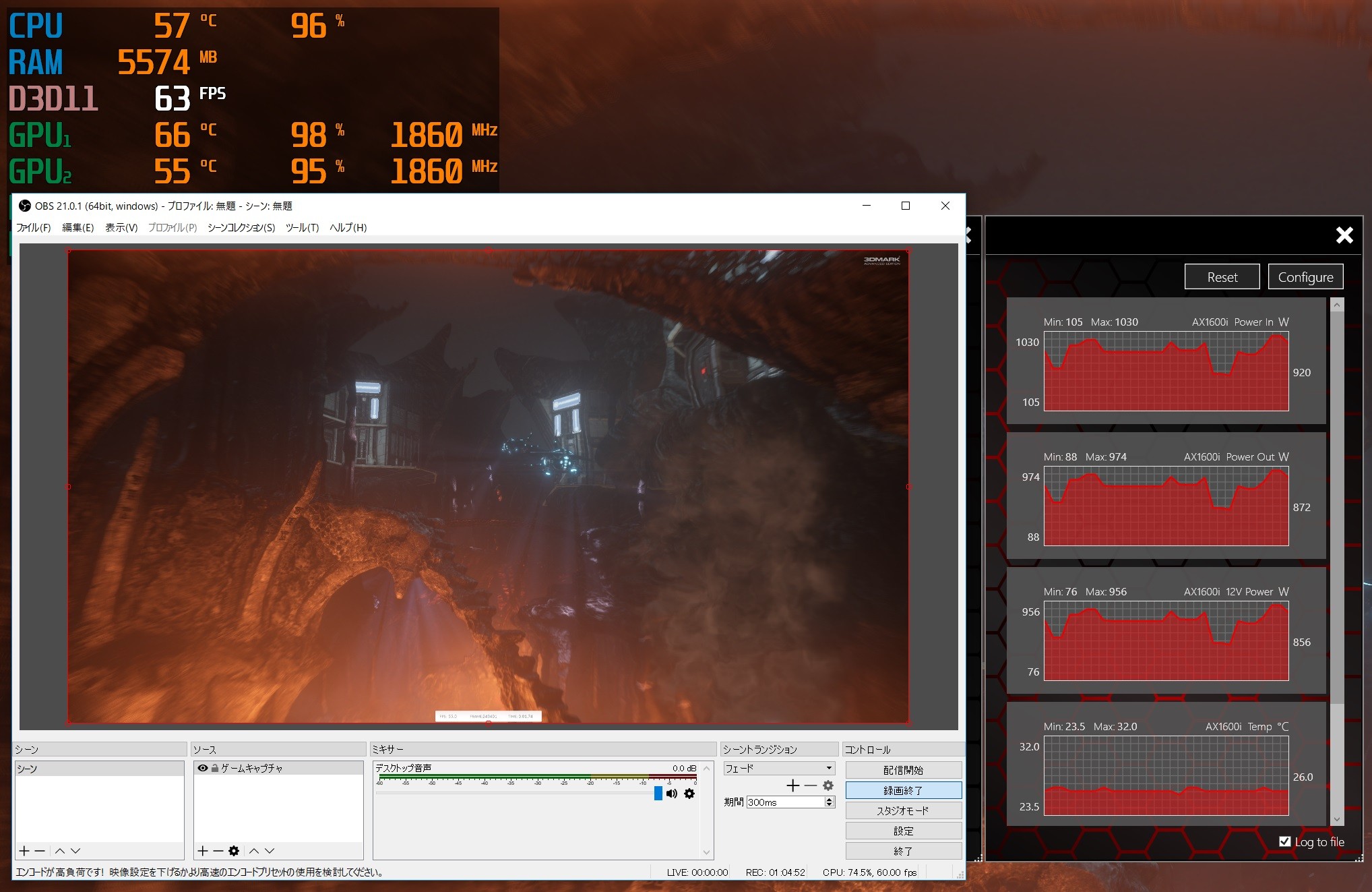Click the 期間 300ms duration input field
Screen dimensions: 1372x892
[x=785, y=802]
